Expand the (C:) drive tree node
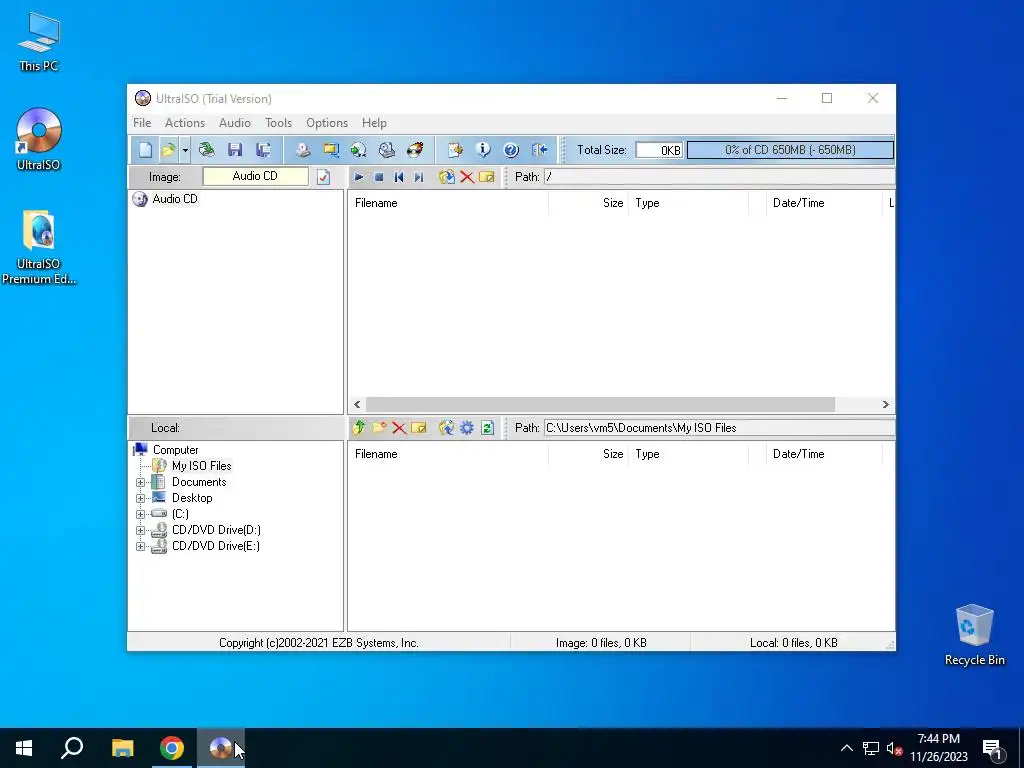 (140, 515)
